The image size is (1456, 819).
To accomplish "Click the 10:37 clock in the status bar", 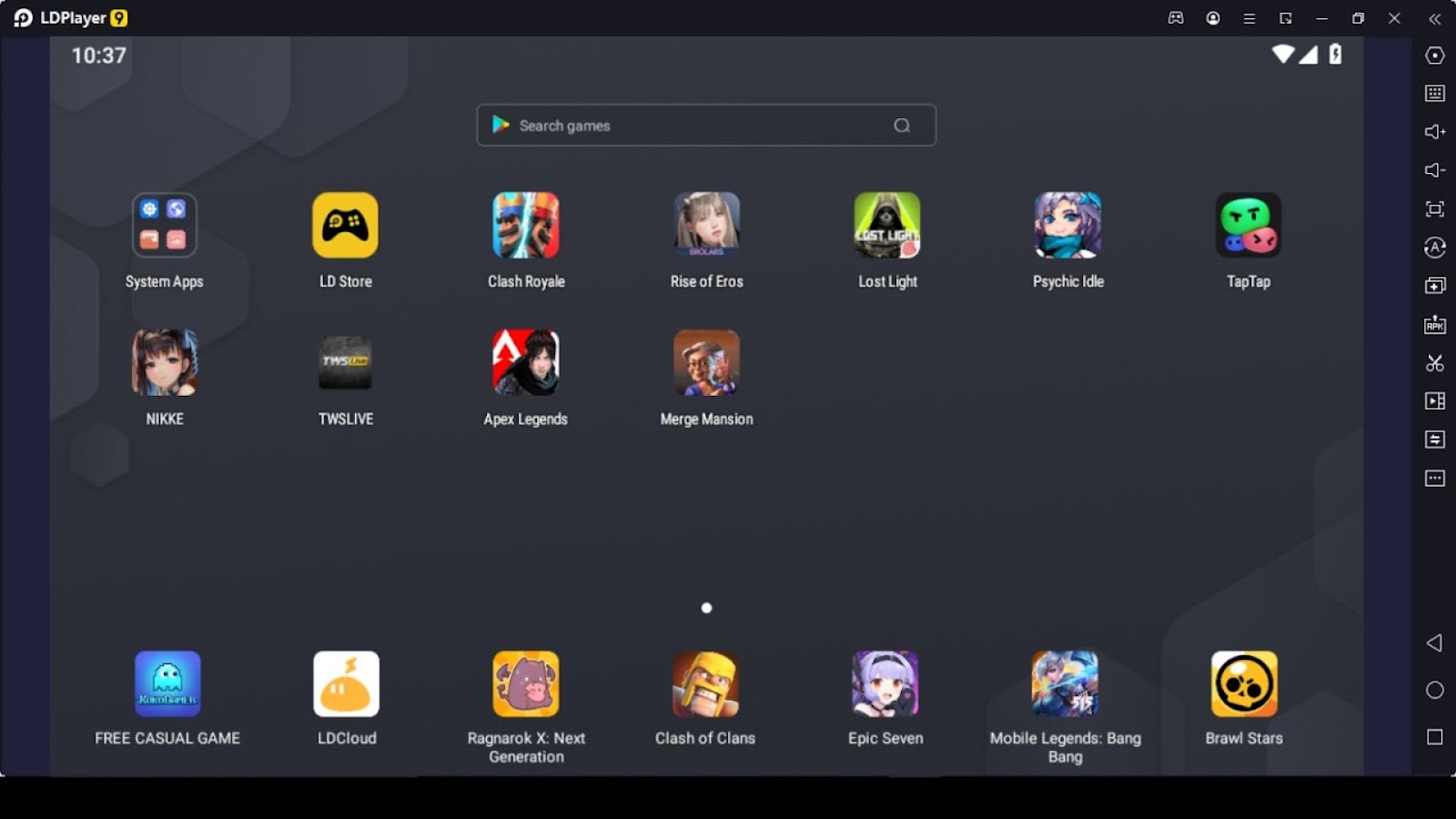I will (x=99, y=56).
